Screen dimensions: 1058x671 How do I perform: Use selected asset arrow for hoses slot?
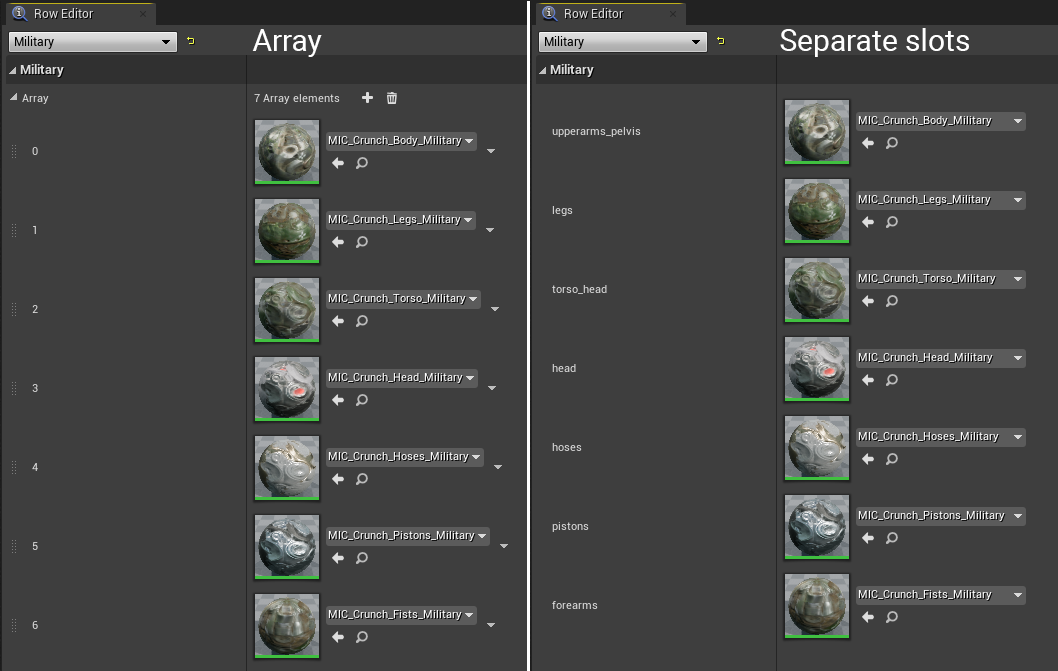click(x=868, y=459)
